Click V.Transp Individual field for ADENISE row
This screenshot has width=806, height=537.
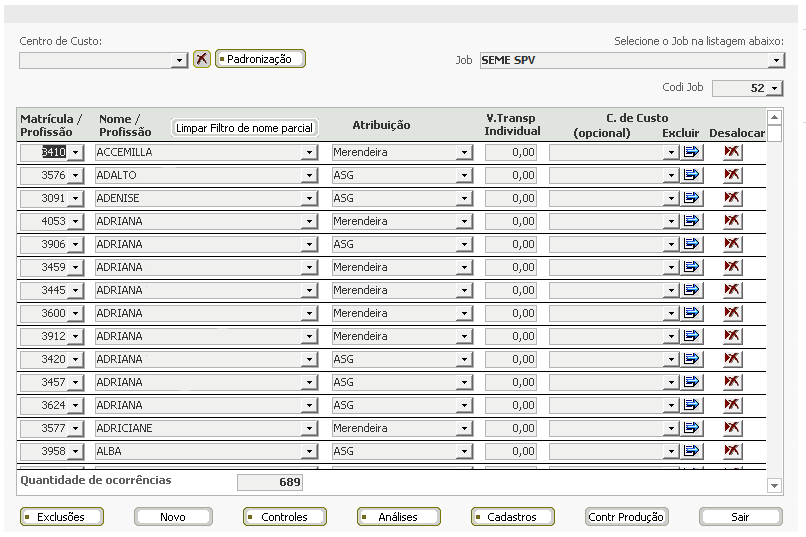point(510,198)
